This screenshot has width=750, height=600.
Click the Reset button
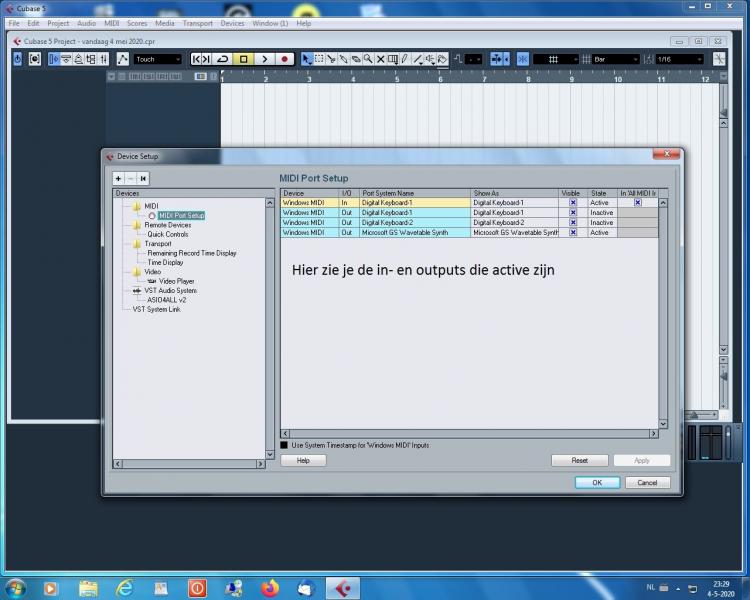[579, 460]
